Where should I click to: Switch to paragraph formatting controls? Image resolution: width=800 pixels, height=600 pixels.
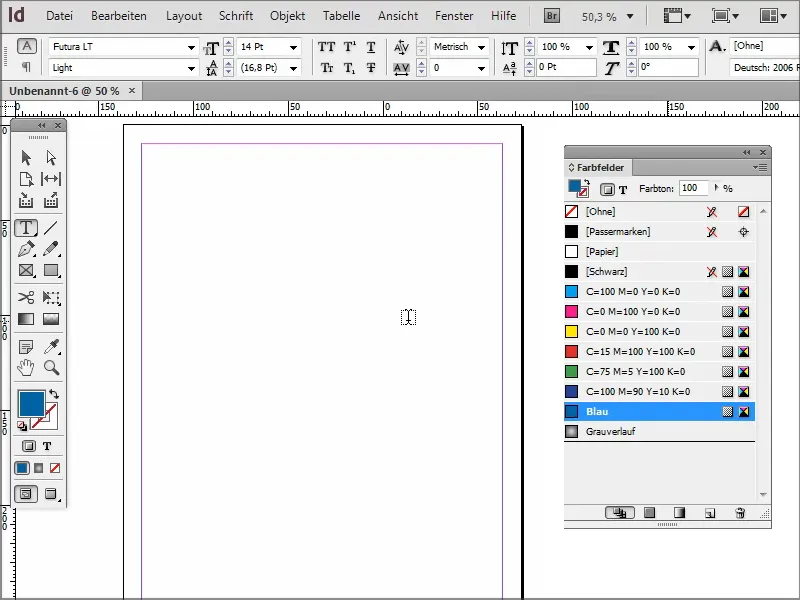point(26,67)
